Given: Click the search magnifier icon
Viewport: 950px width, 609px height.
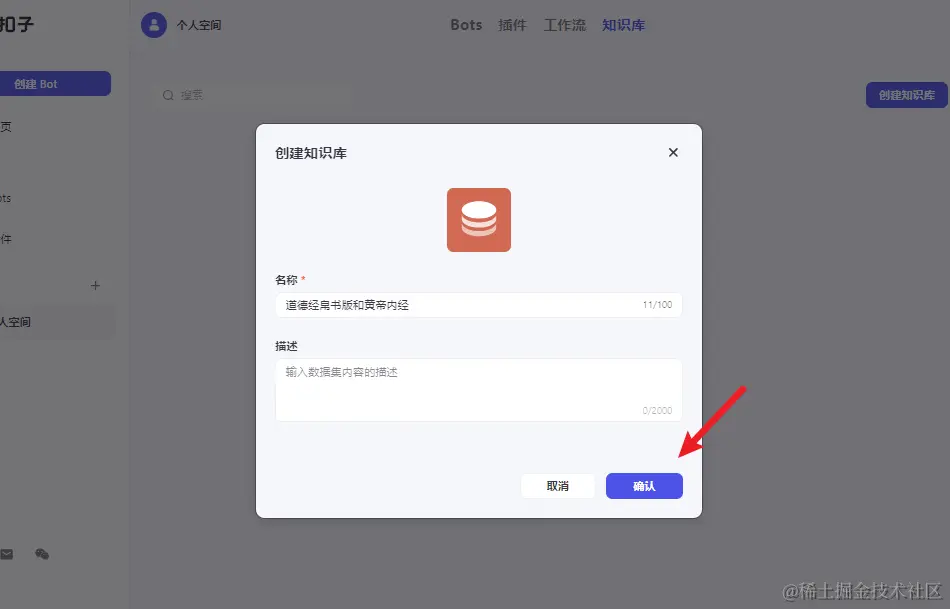Looking at the screenshot, I should click(x=168, y=95).
